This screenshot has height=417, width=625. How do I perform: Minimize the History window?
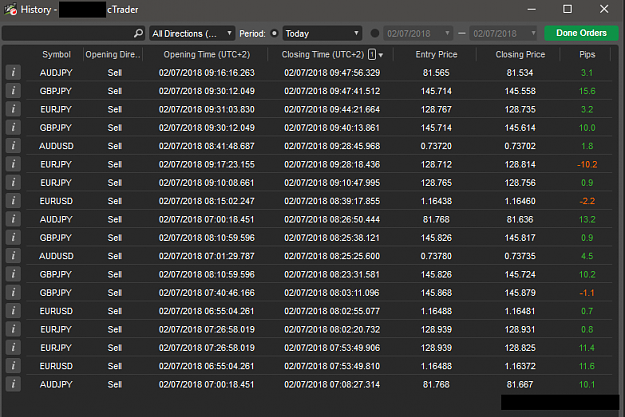[531, 9]
